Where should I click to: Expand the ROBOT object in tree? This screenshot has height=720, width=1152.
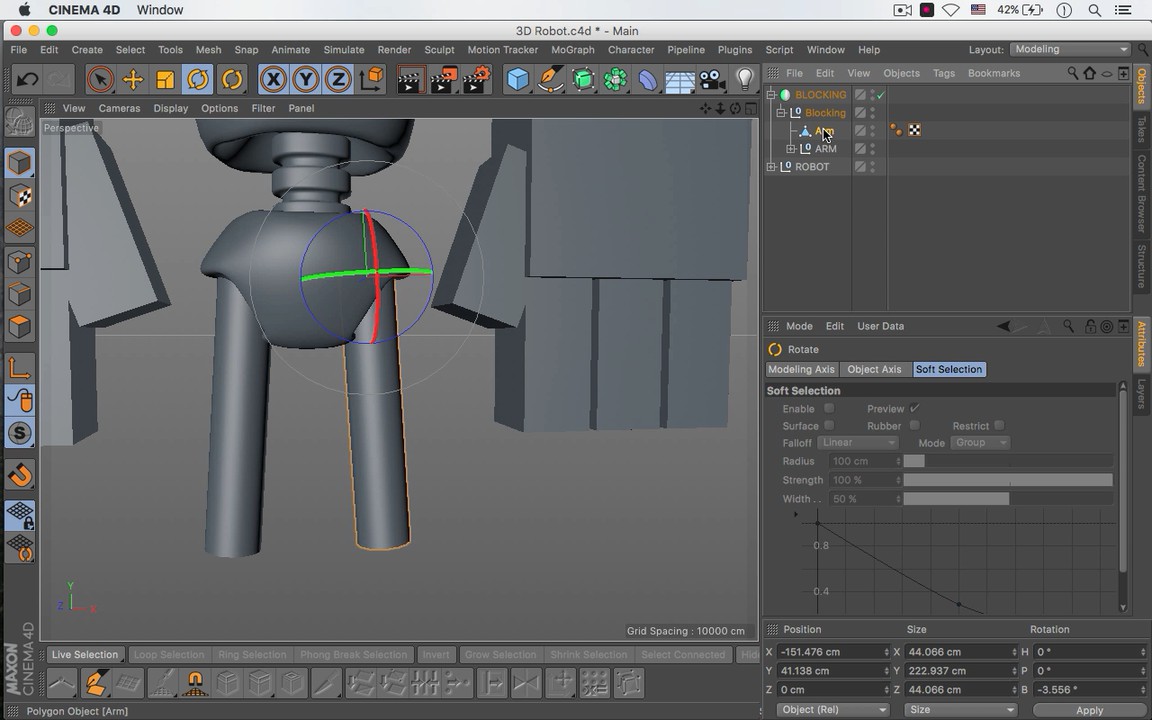click(x=771, y=167)
